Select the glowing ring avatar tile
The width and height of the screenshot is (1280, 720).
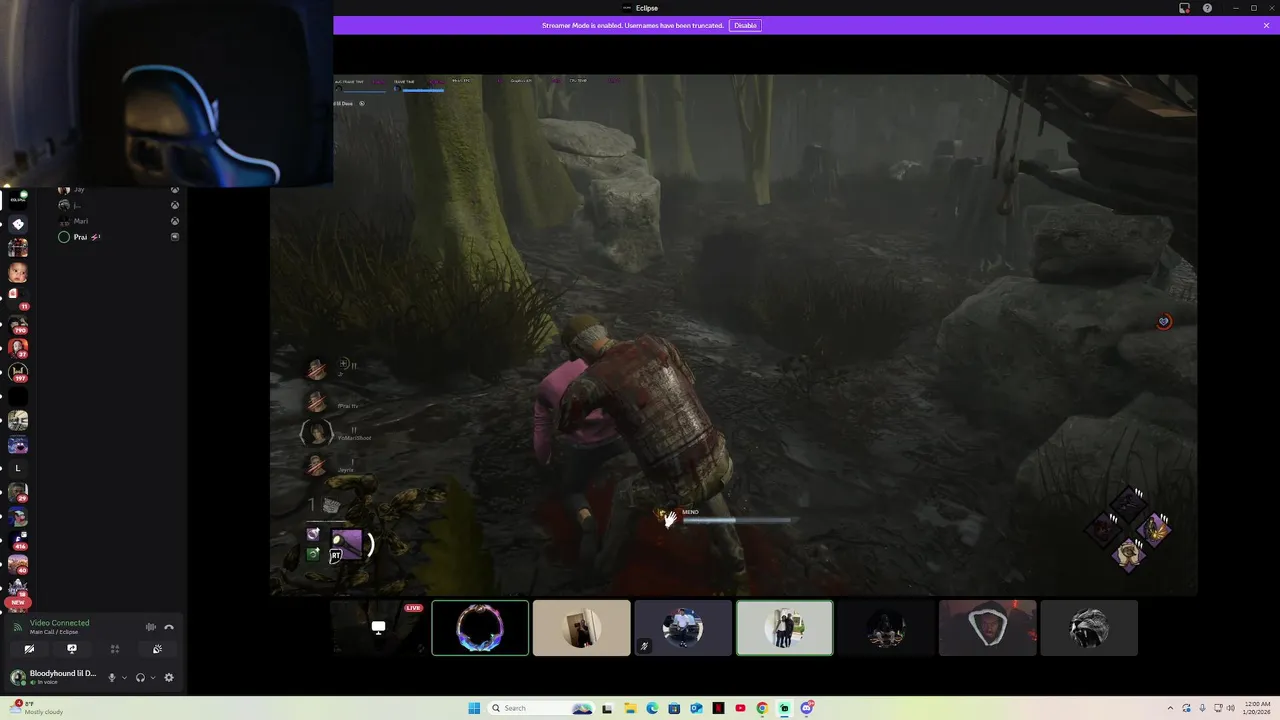coord(480,628)
